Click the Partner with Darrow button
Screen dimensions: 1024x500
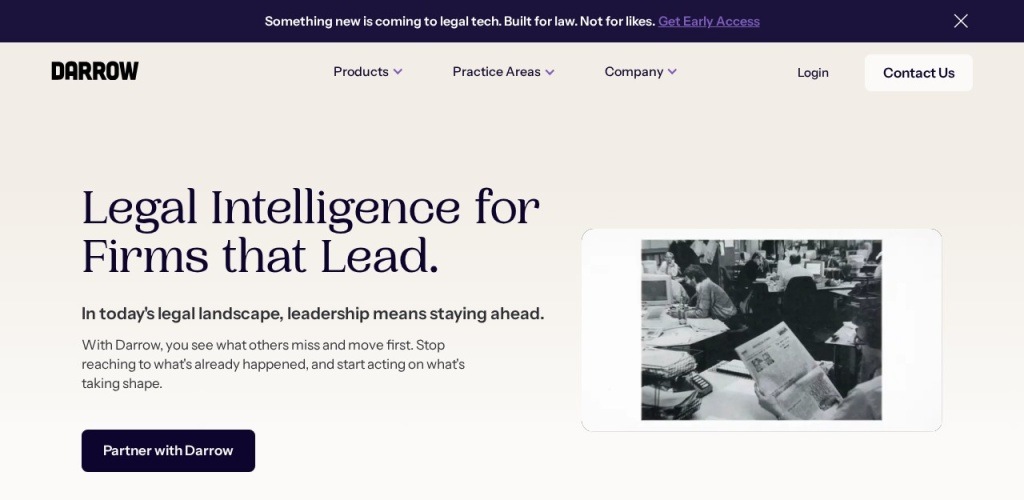point(168,451)
